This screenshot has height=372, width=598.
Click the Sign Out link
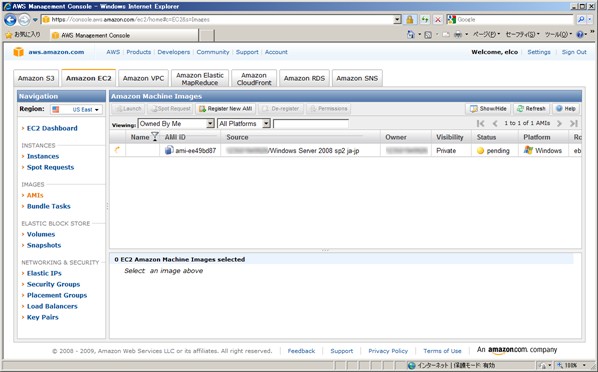coord(574,52)
